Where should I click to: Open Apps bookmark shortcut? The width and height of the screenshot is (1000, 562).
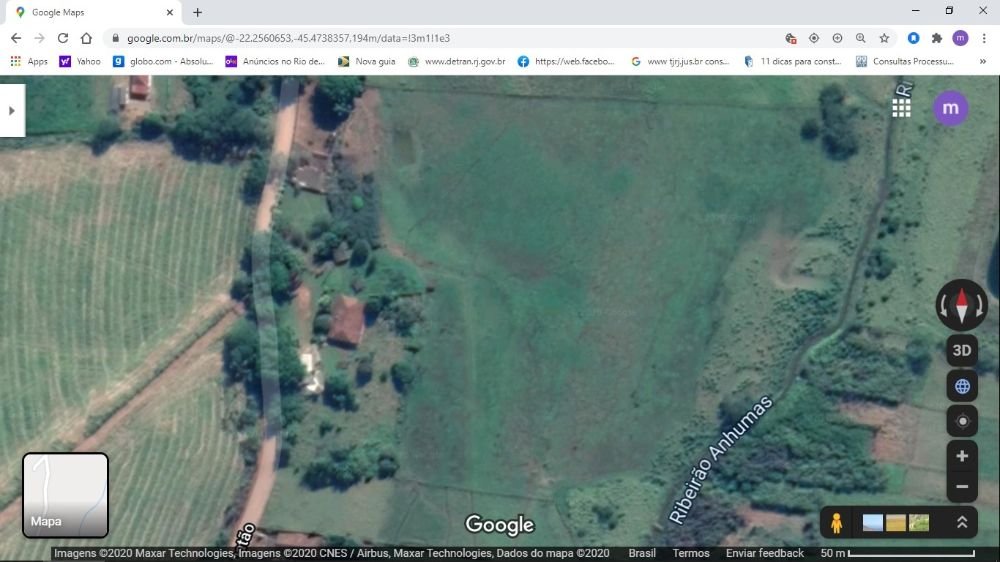pos(29,61)
